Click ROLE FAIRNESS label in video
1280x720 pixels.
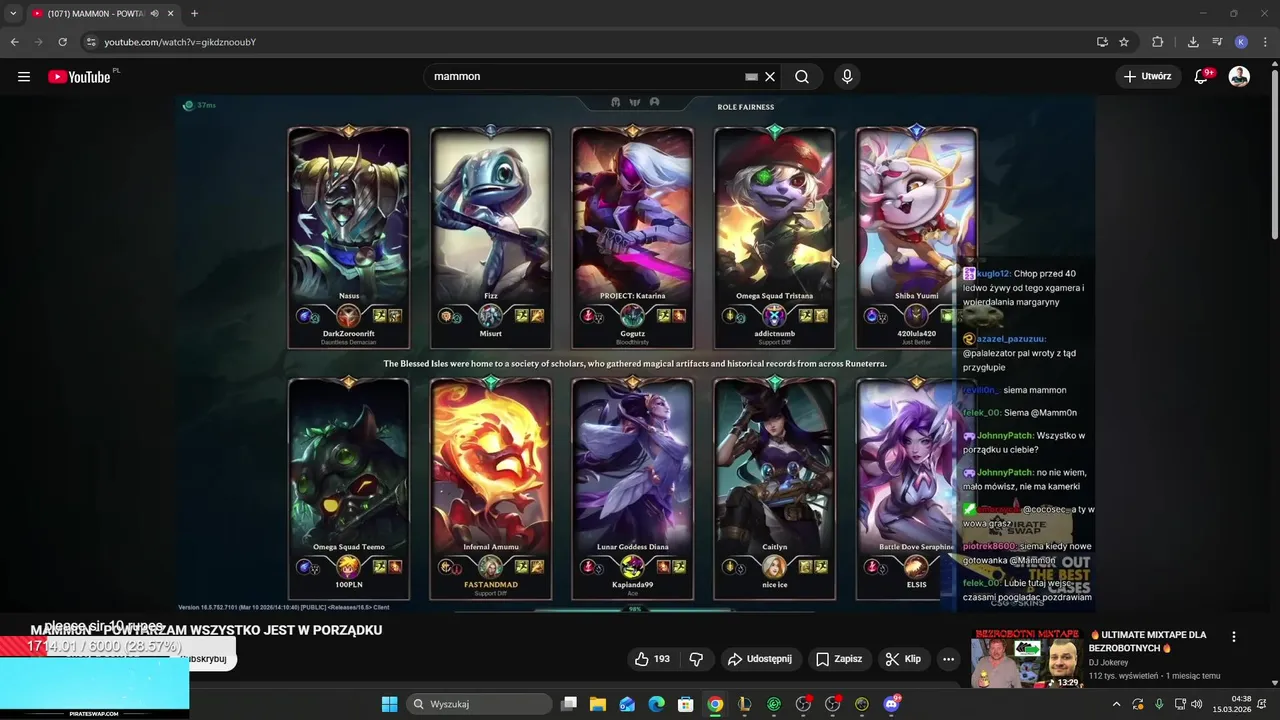[x=745, y=107]
